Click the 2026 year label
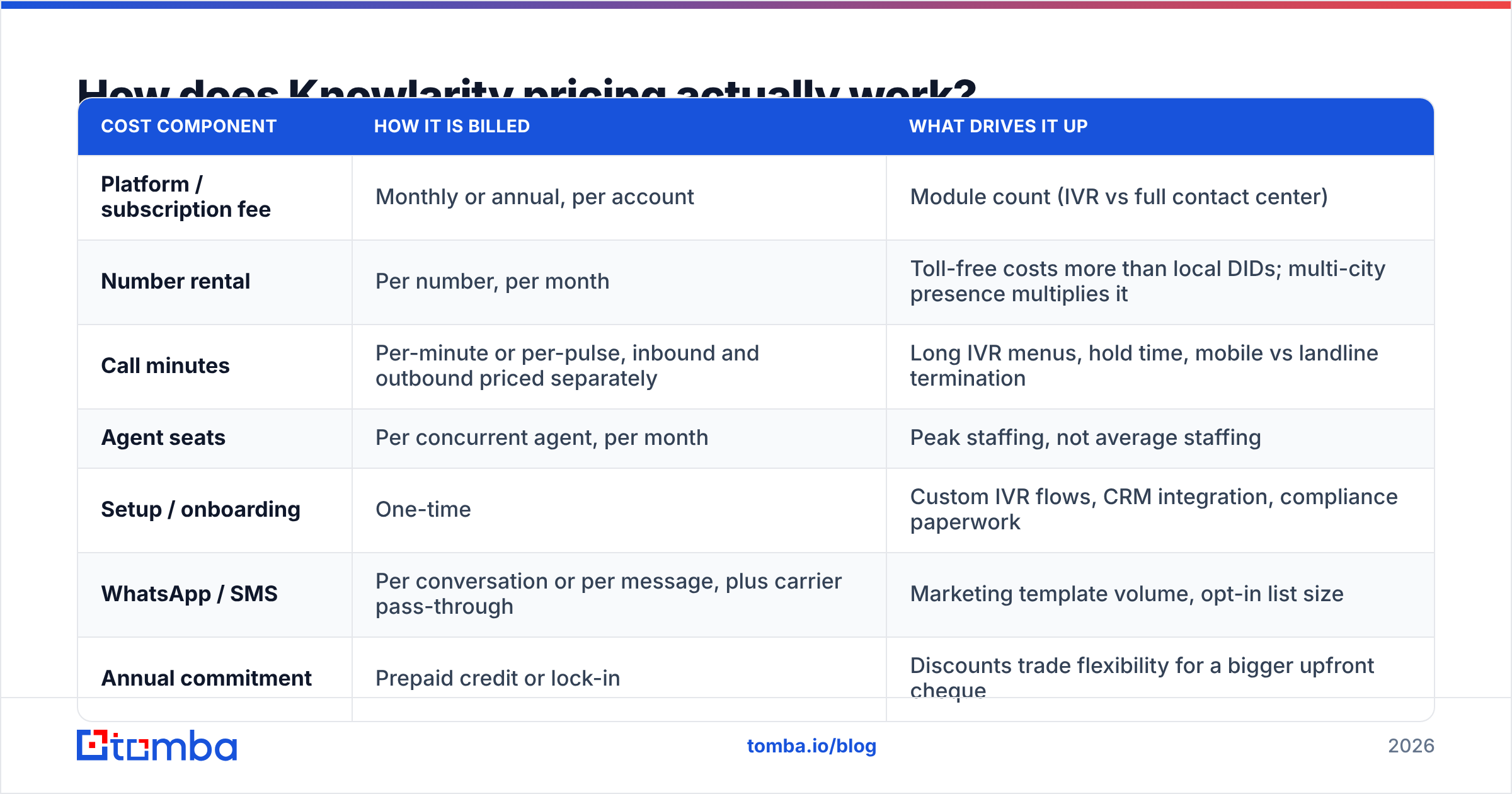1512x794 pixels. [1411, 746]
